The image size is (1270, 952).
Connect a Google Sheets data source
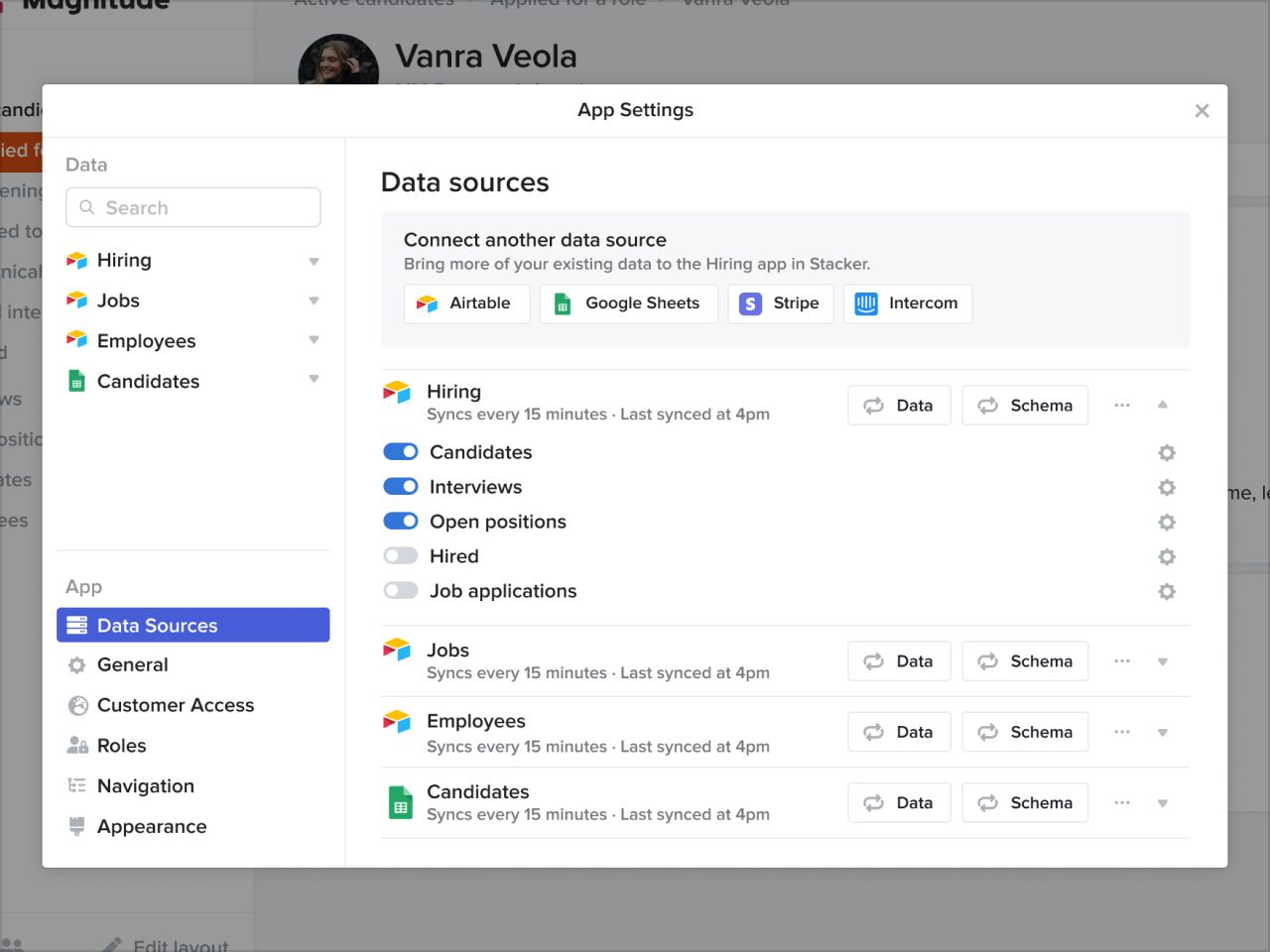pyautogui.click(x=628, y=303)
